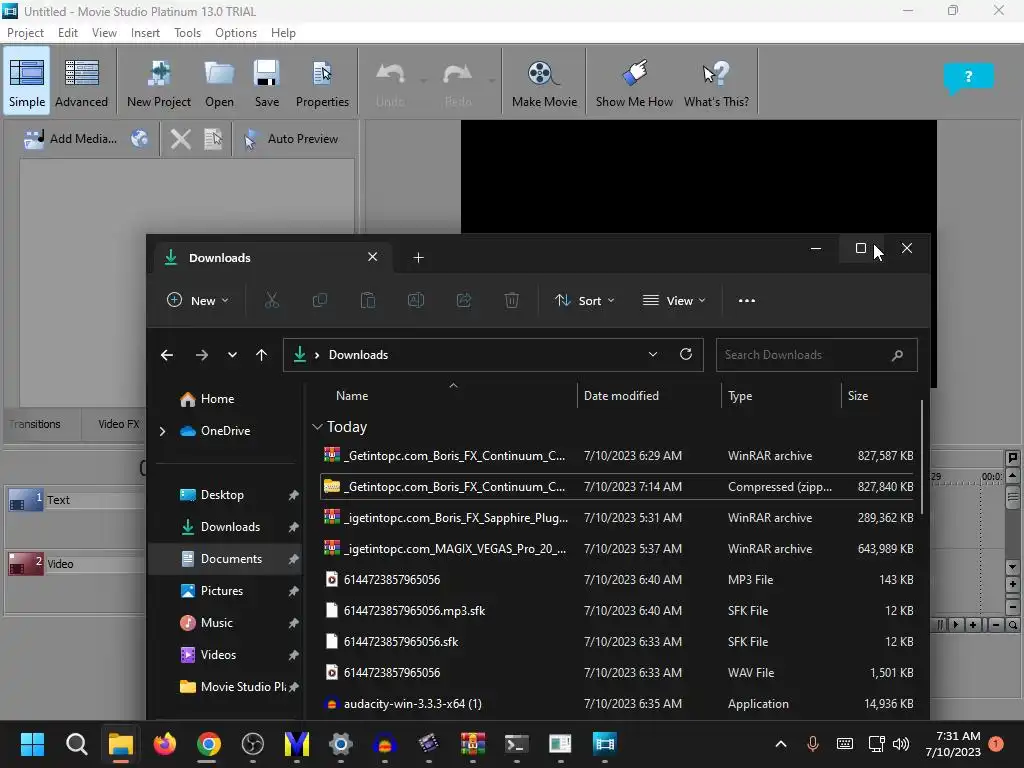Click the Save floppy disk icon
Screen dimensions: 1024x768
[266, 82]
